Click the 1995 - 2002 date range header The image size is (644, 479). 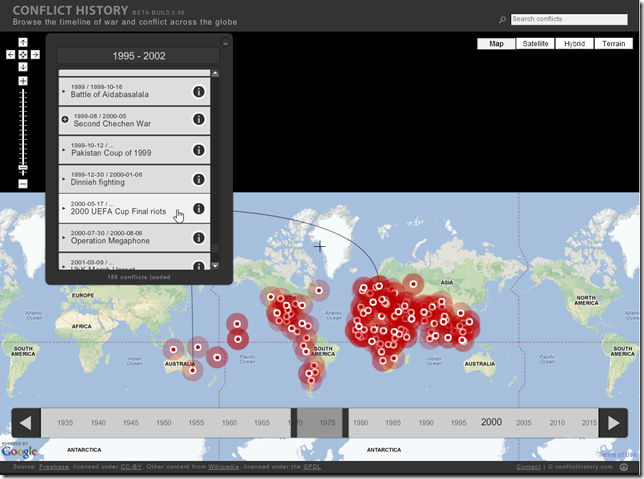point(139,56)
